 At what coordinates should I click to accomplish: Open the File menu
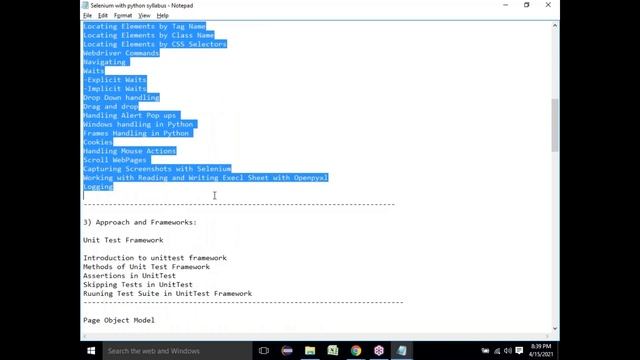[87, 16]
